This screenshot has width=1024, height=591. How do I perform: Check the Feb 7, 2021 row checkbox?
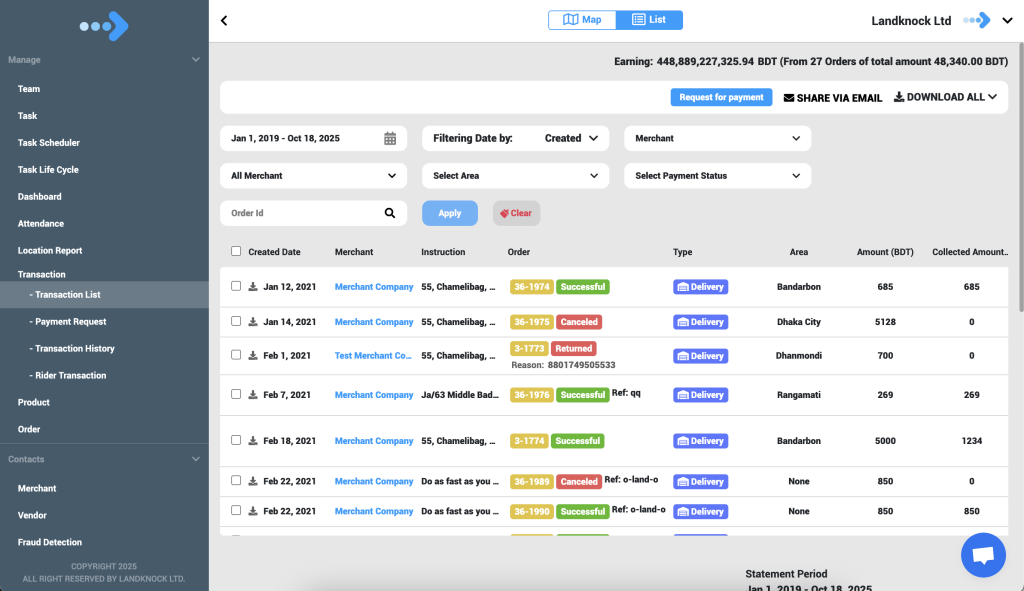click(x=236, y=394)
